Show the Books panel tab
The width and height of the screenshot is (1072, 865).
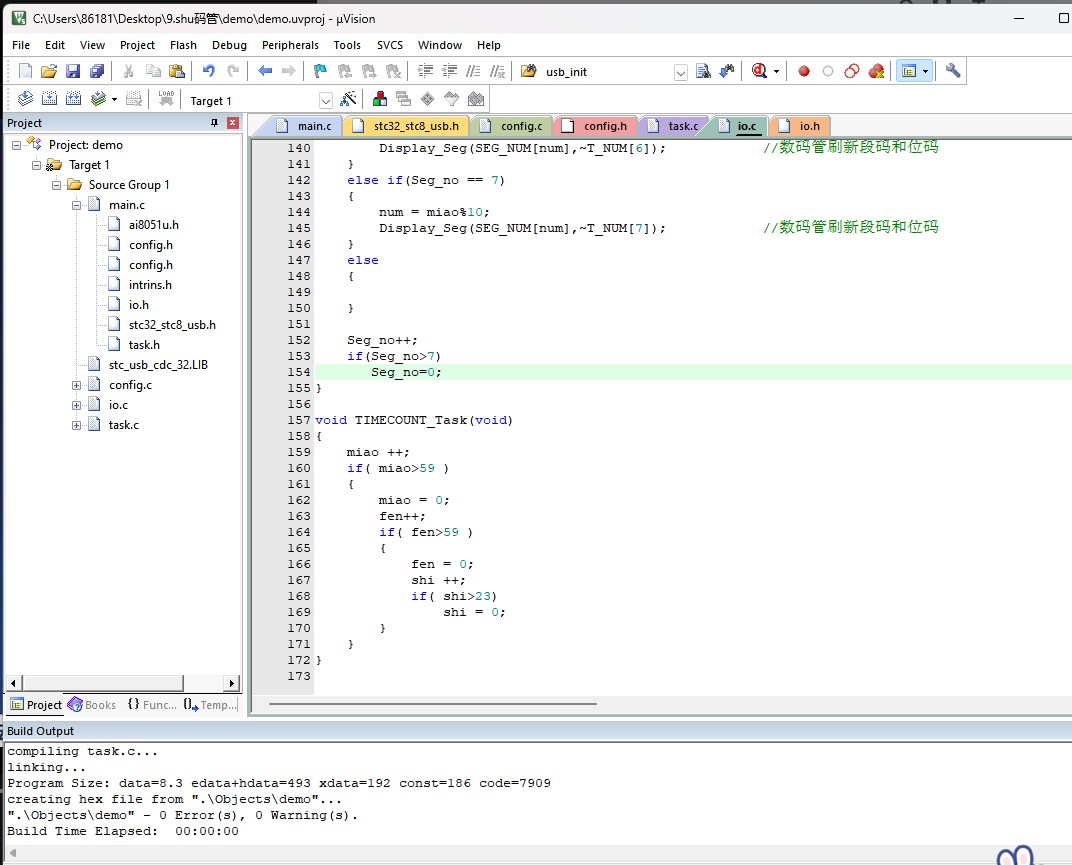(x=92, y=704)
